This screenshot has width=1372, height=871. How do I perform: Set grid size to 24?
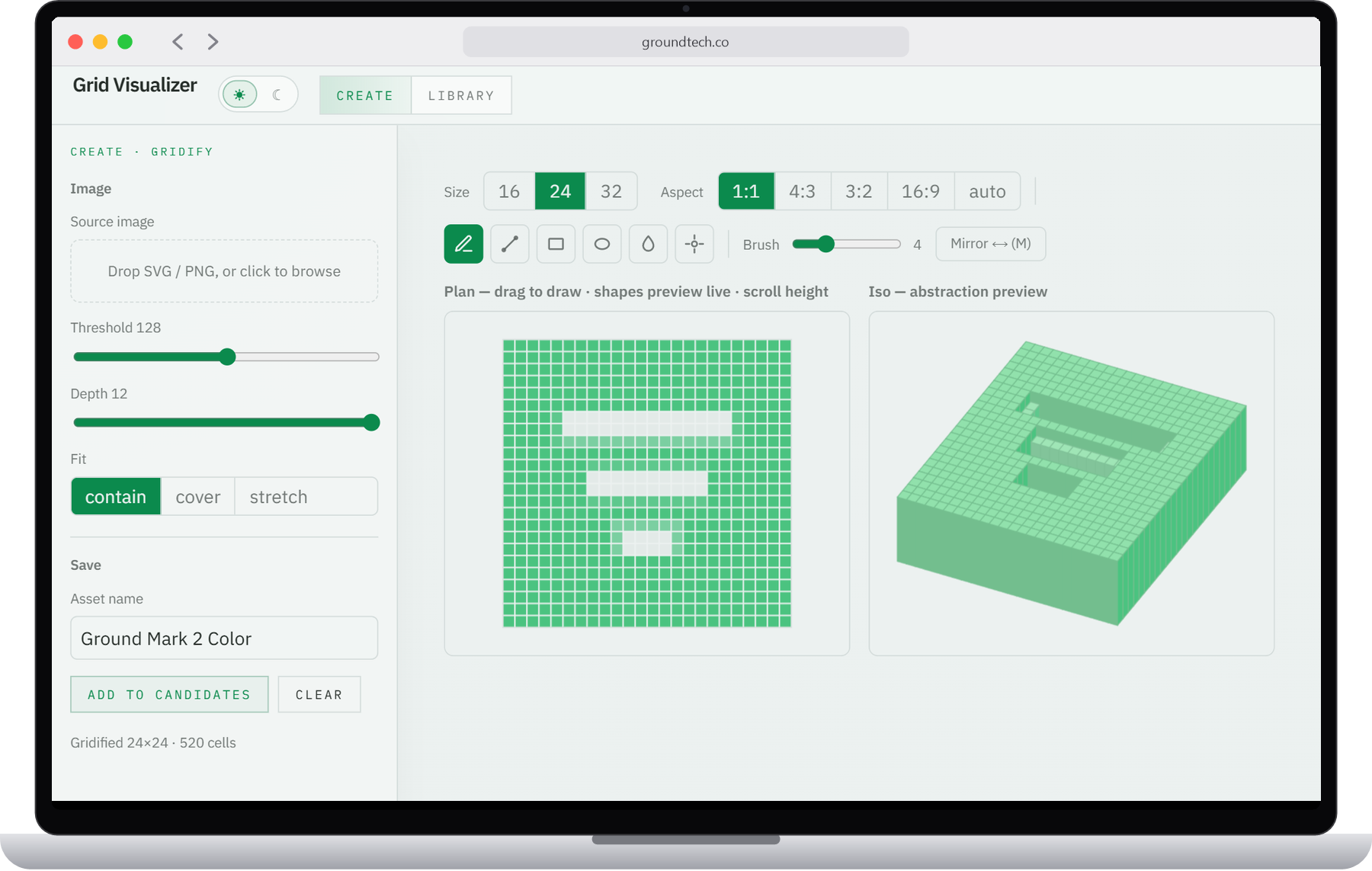(560, 191)
